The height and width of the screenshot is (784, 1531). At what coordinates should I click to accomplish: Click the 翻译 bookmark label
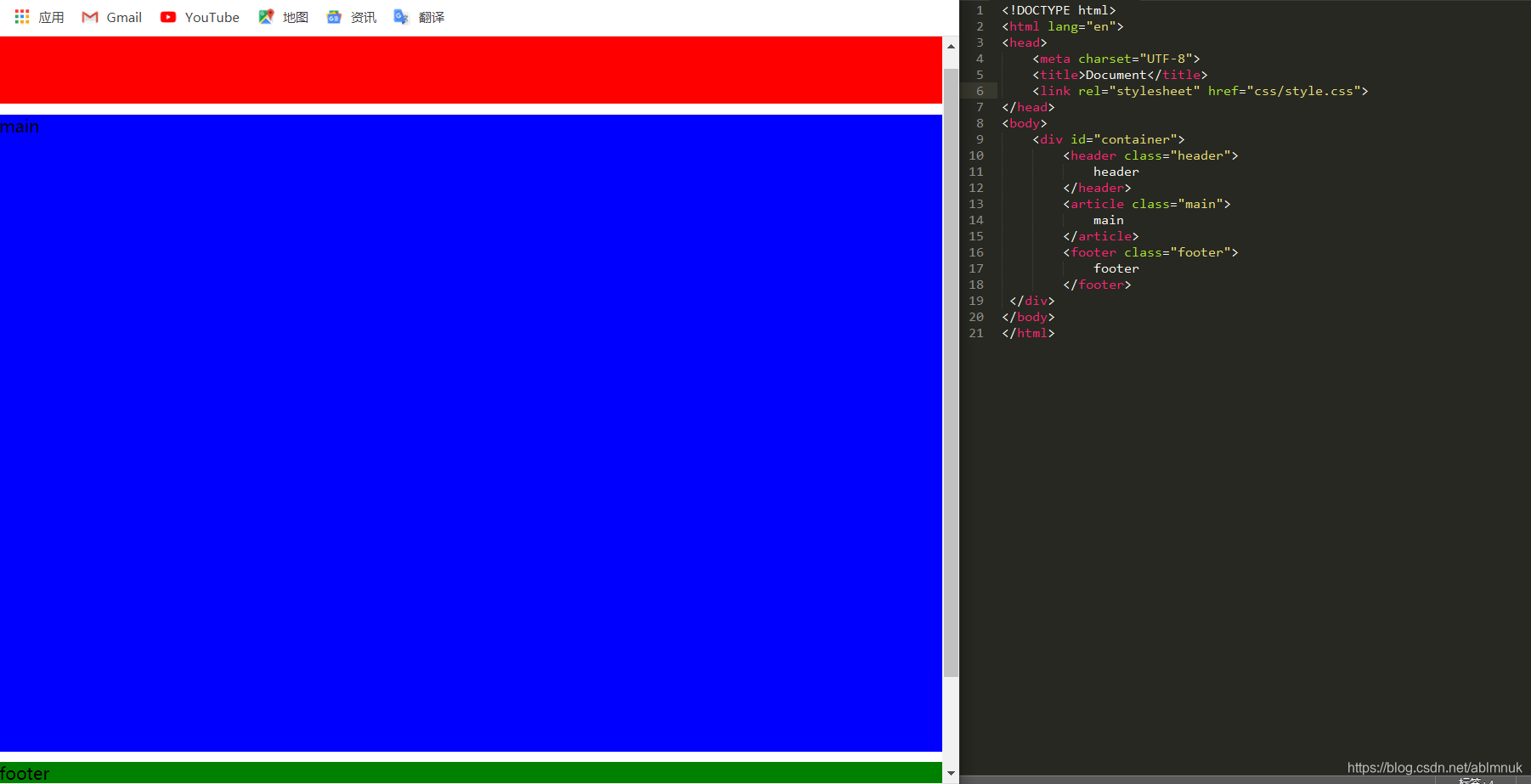coord(432,17)
